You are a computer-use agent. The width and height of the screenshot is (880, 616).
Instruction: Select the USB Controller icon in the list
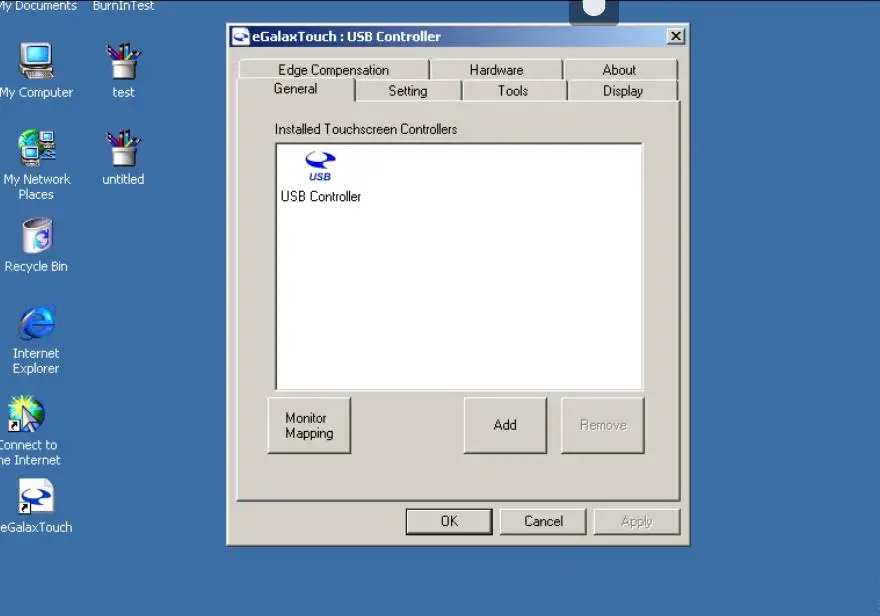coord(320,166)
